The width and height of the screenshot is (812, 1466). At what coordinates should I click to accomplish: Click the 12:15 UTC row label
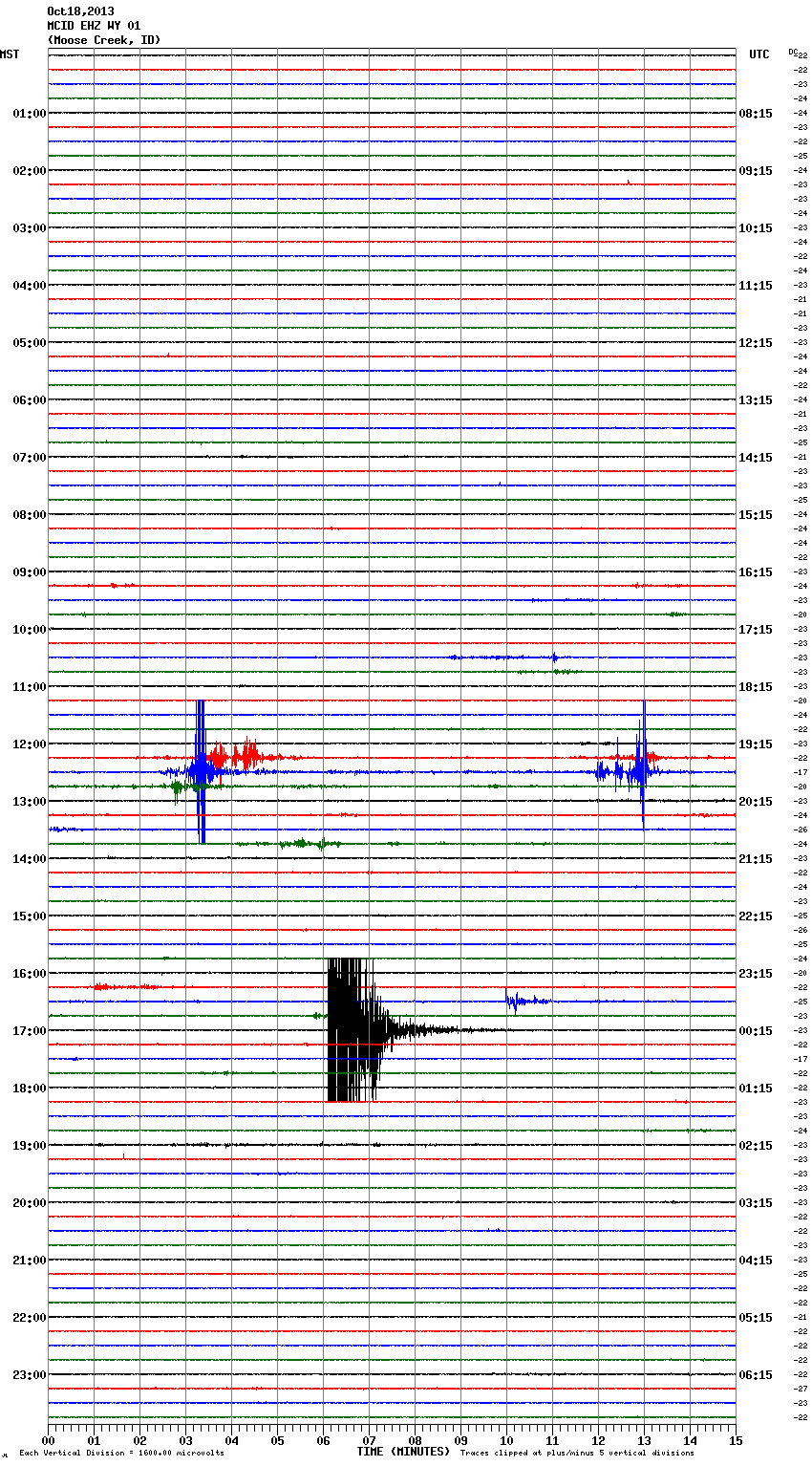point(756,343)
